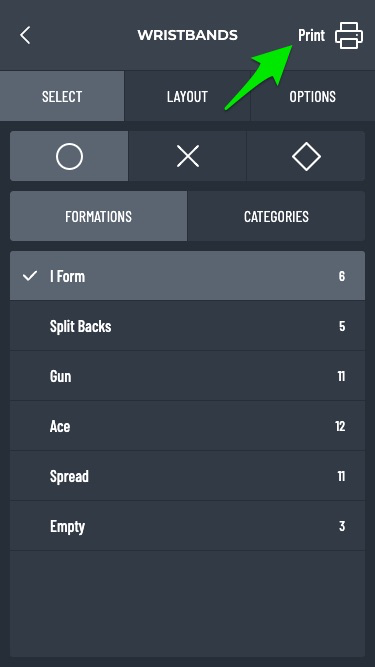Click the Ace play count 12
The width and height of the screenshot is (375, 667).
tap(340, 426)
